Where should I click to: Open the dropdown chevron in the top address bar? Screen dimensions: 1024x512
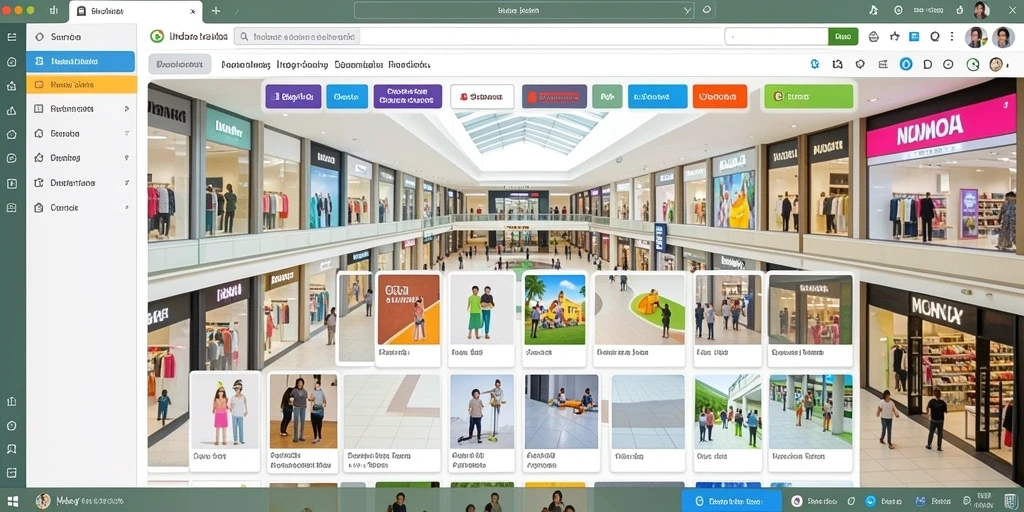click(687, 10)
